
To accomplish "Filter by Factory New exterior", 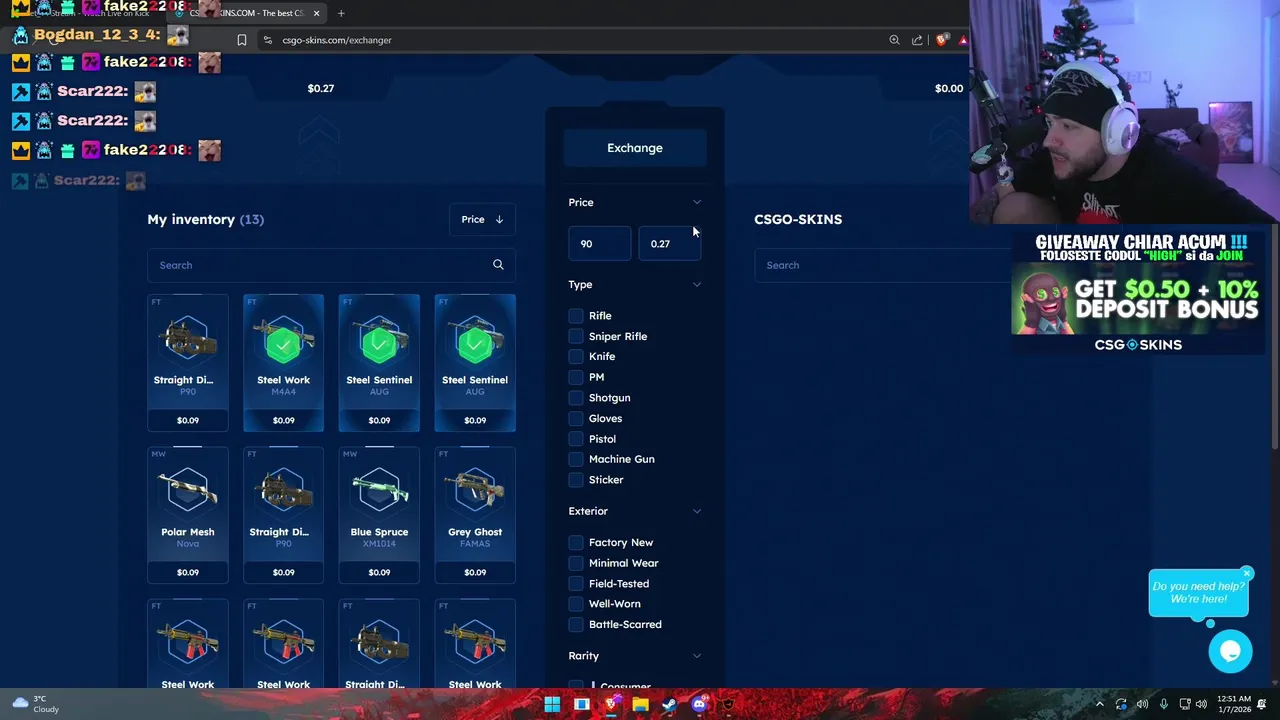I will 576,542.
